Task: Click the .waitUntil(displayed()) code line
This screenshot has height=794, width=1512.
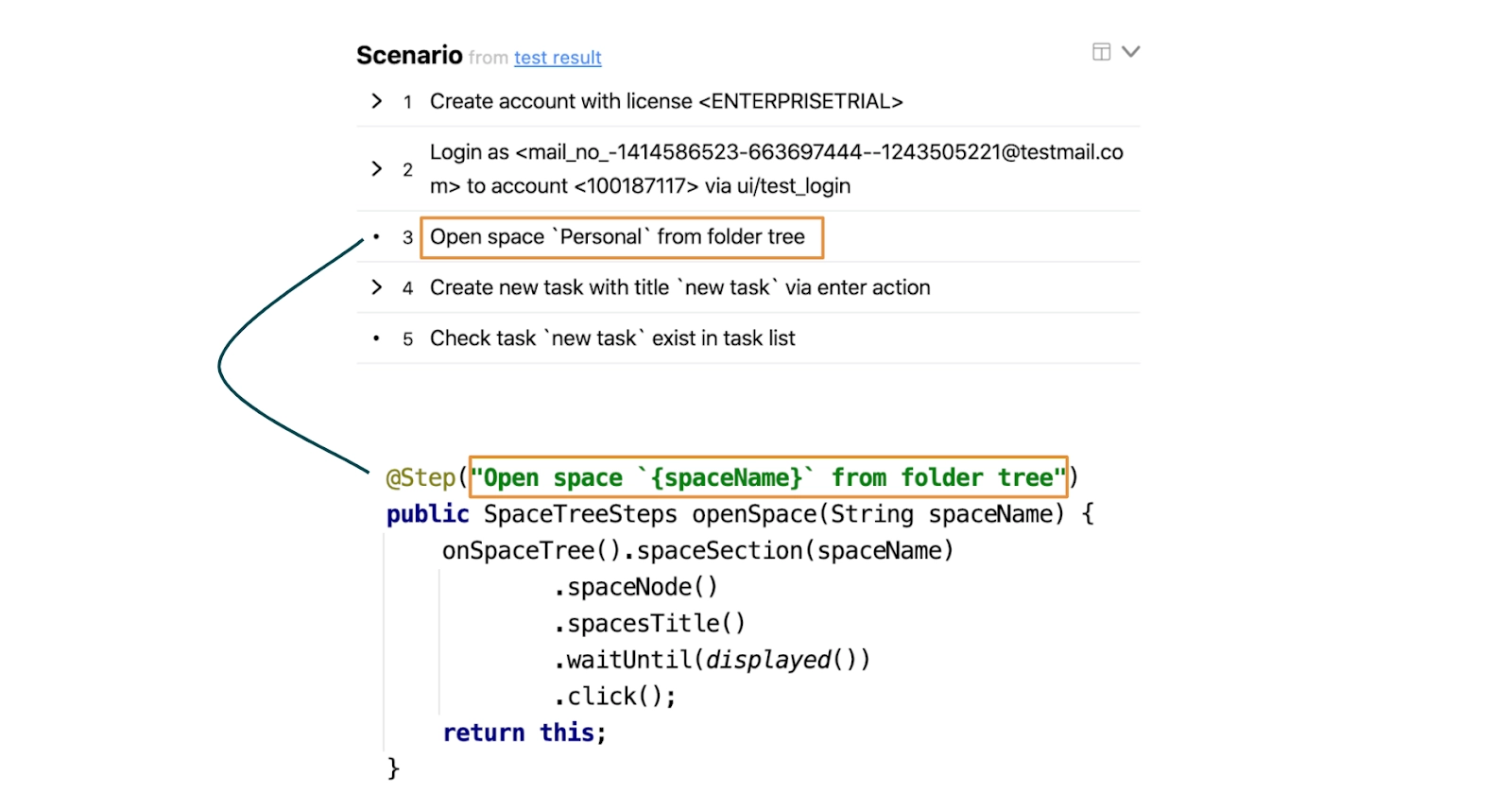Action: pos(713,660)
